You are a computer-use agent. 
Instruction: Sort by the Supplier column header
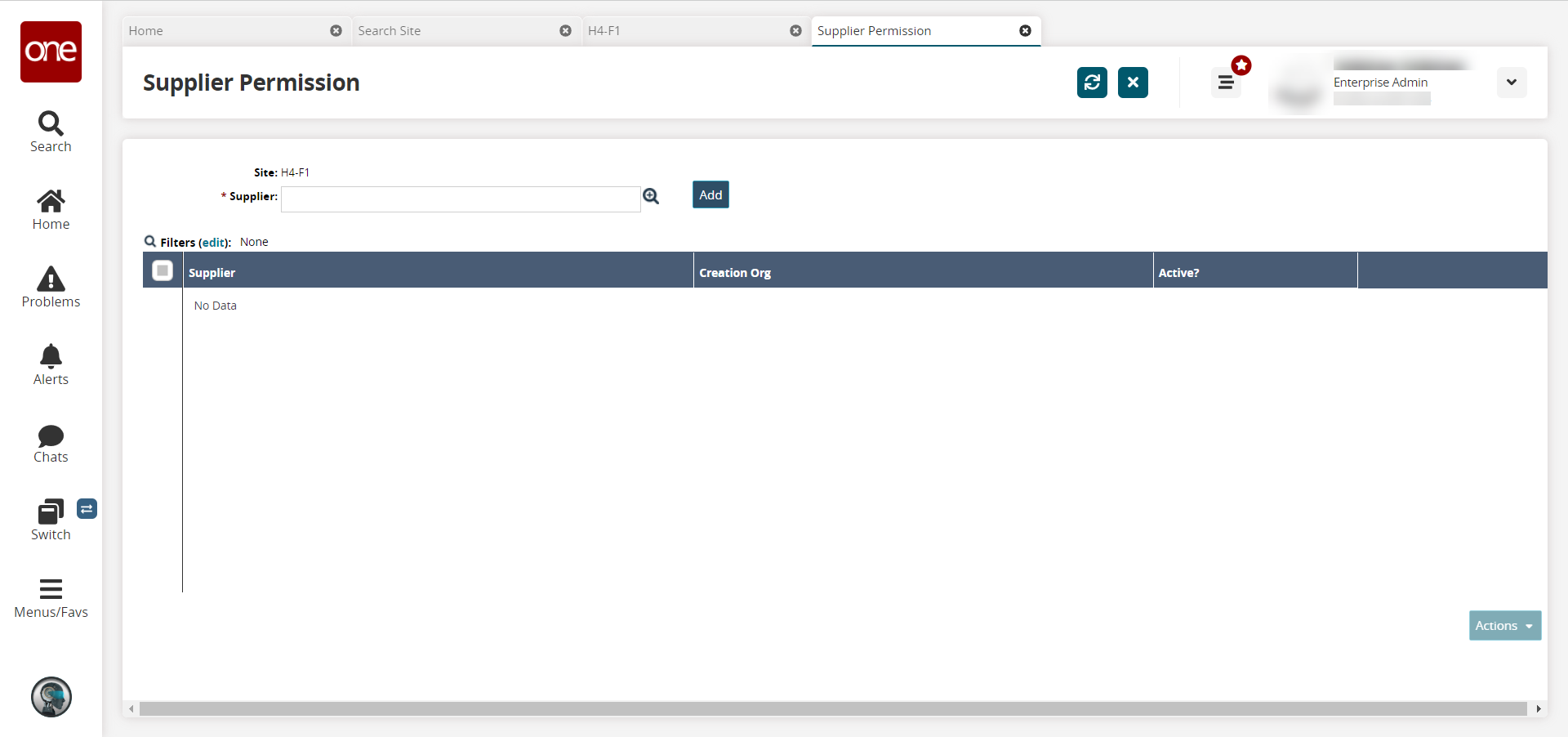(x=439, y=272)
